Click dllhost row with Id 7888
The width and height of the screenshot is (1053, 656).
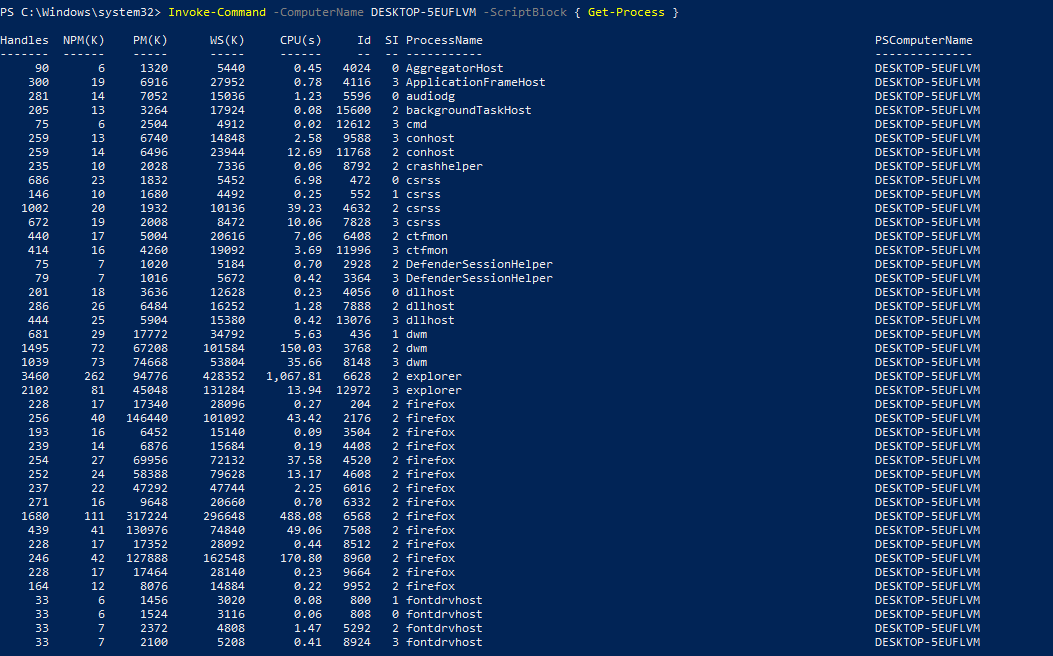click(x=490, y=306)
